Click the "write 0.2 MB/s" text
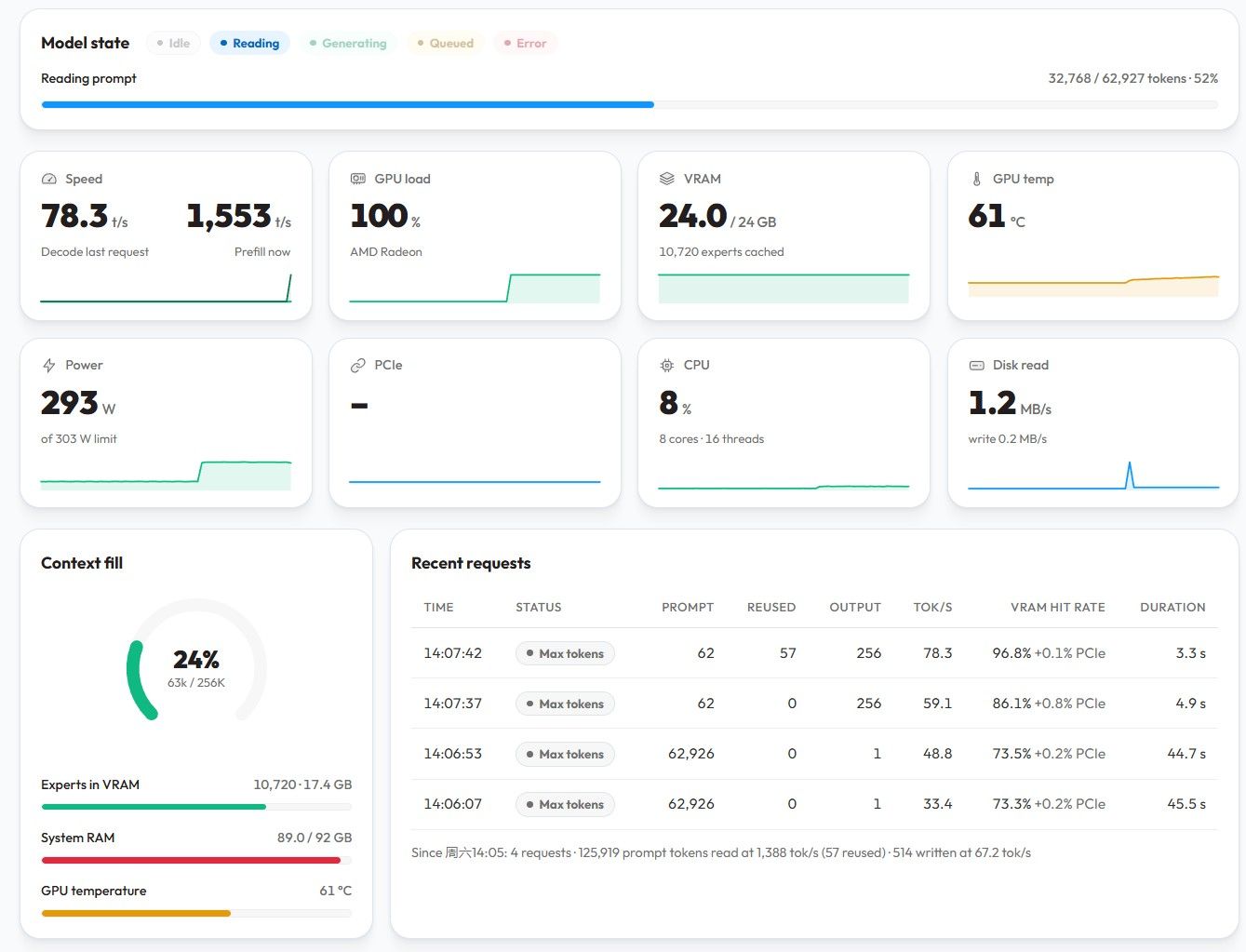 pos(1008,438)
